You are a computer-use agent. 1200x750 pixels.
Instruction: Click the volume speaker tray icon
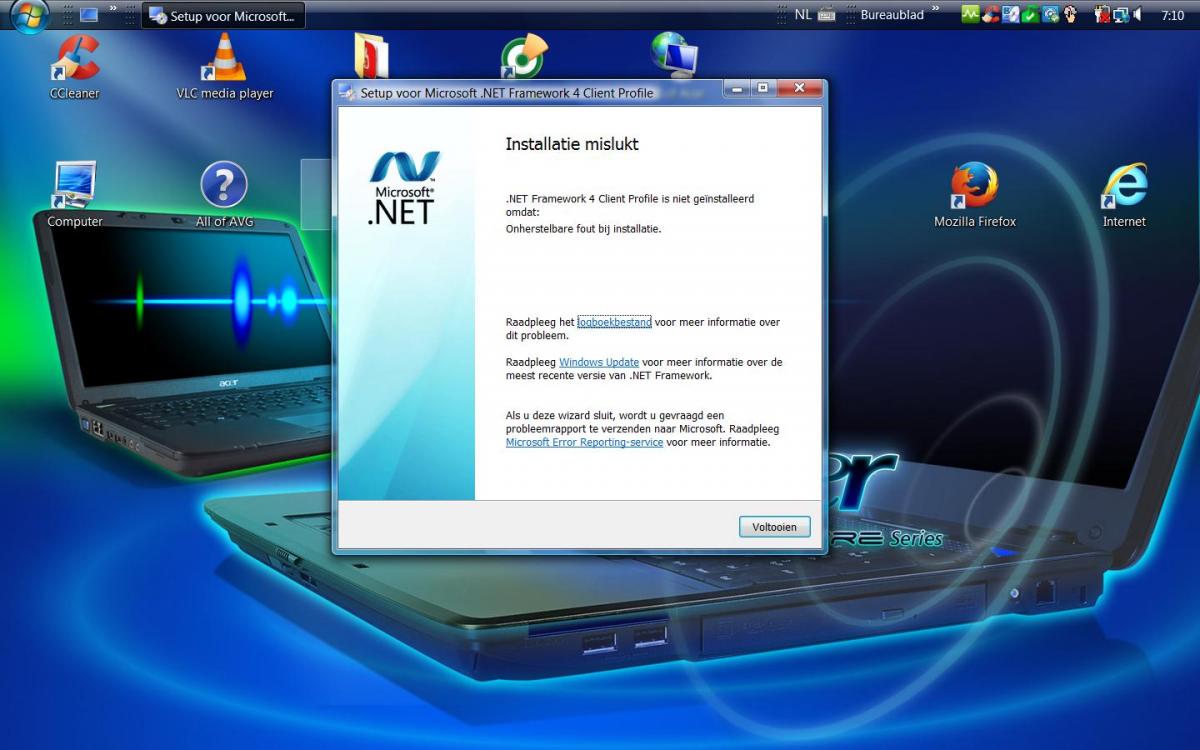click(x=1137, y=15)
